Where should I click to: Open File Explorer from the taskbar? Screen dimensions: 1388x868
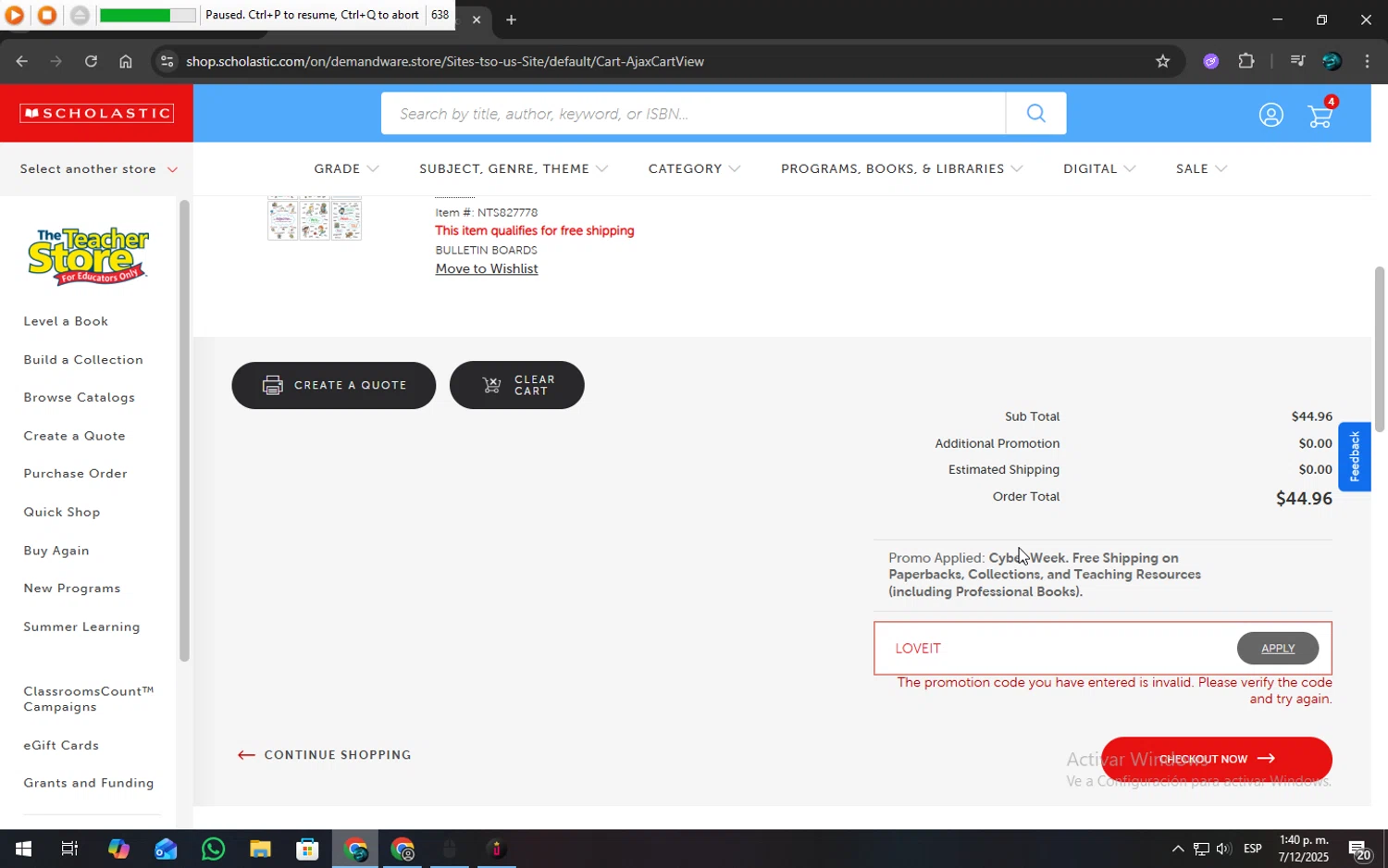point(260,849)
